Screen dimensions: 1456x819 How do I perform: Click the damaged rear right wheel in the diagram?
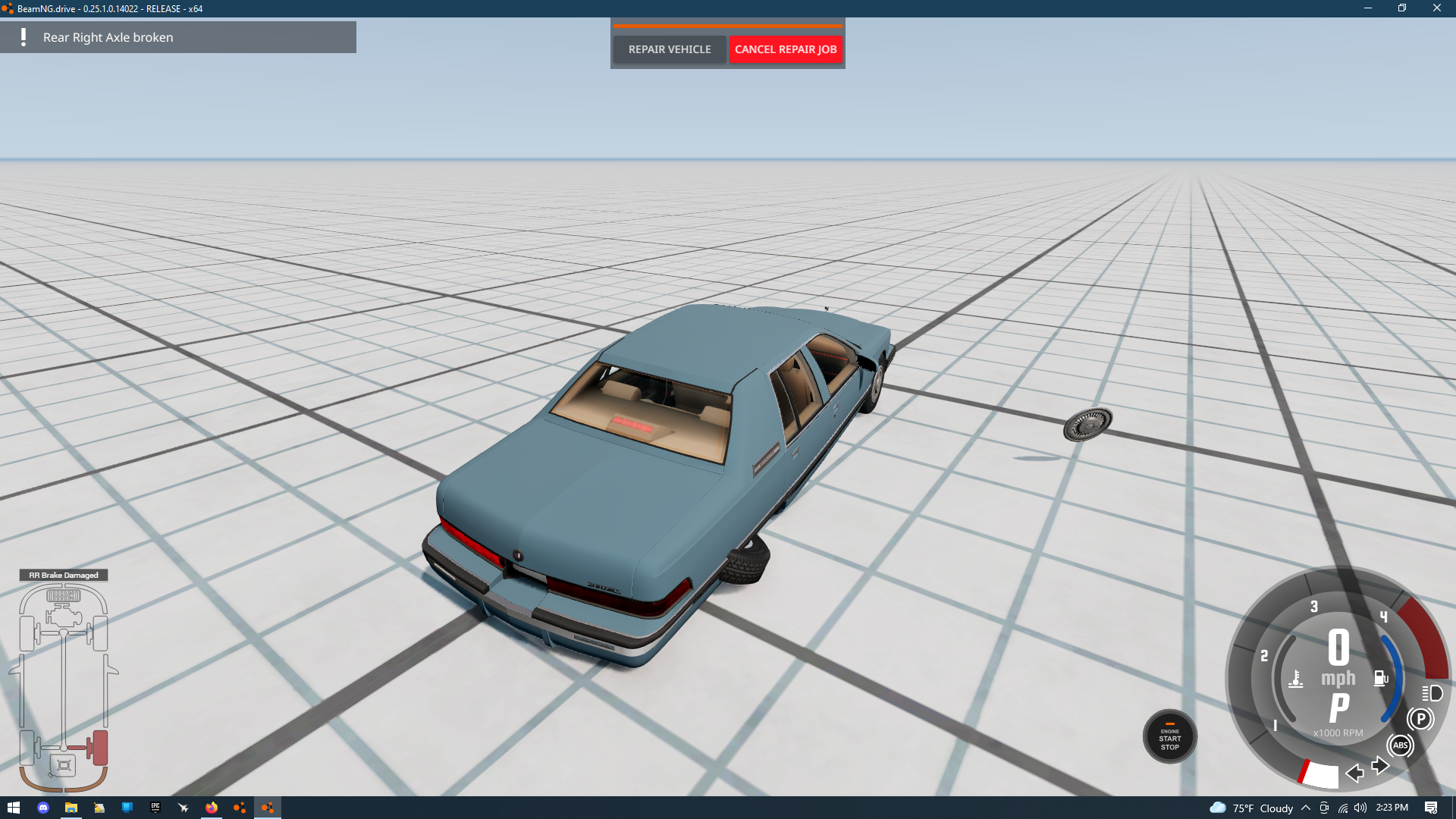[100, 748]
